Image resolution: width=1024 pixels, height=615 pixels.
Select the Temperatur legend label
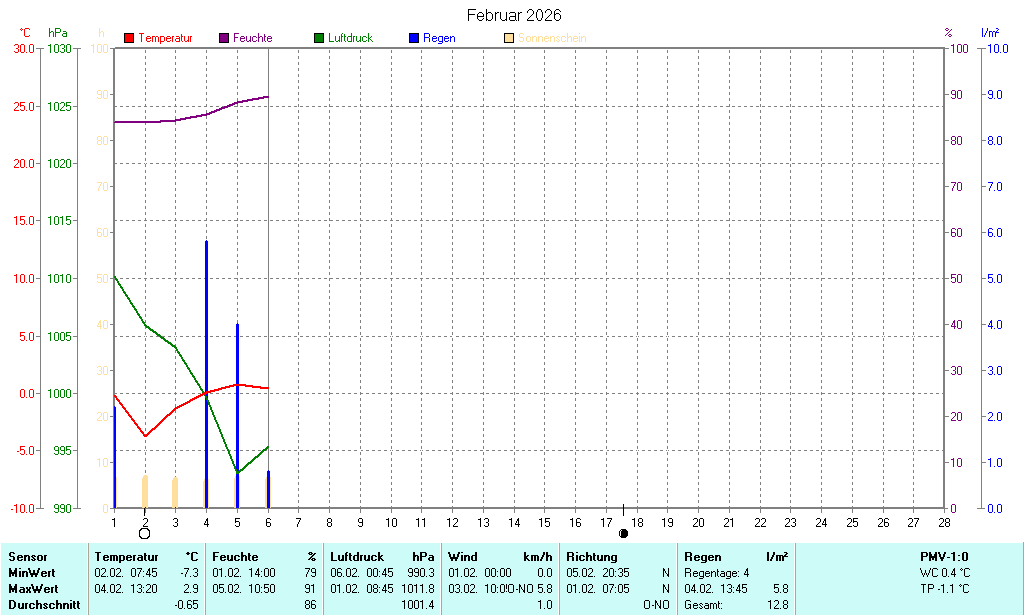[x=165, y=38]
